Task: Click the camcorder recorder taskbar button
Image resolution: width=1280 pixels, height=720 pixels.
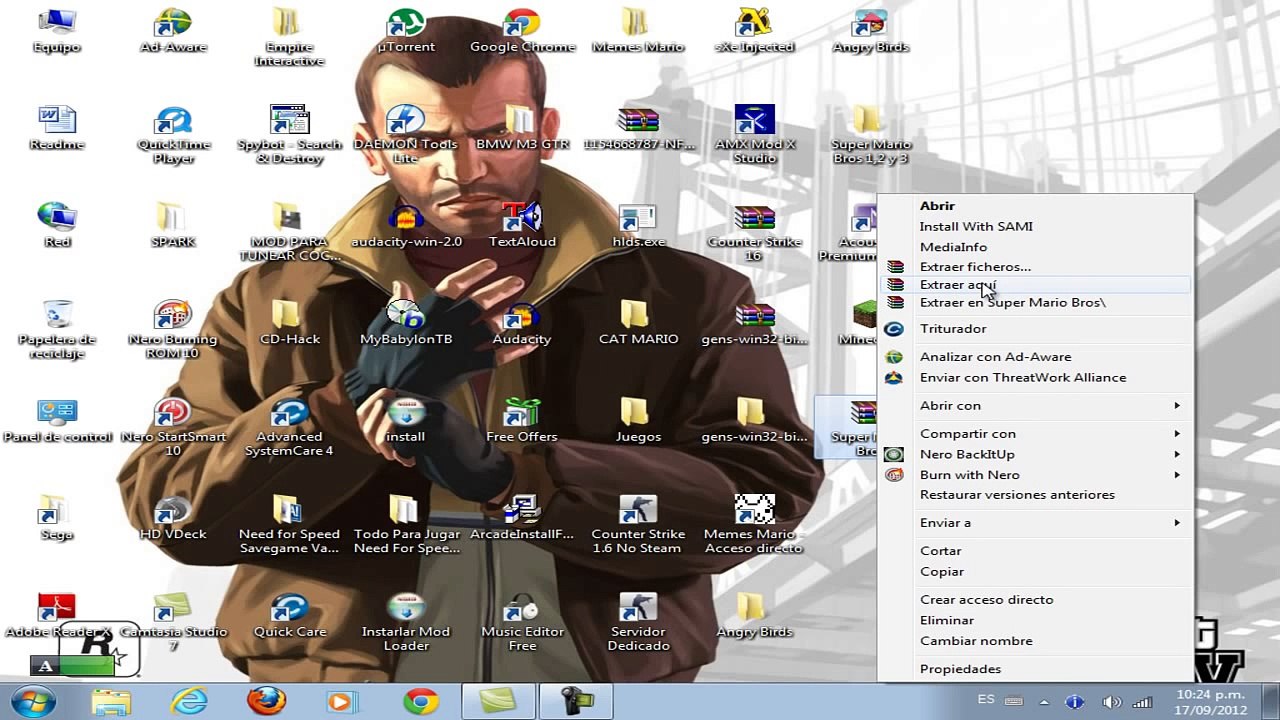Action: pos(576,701)
